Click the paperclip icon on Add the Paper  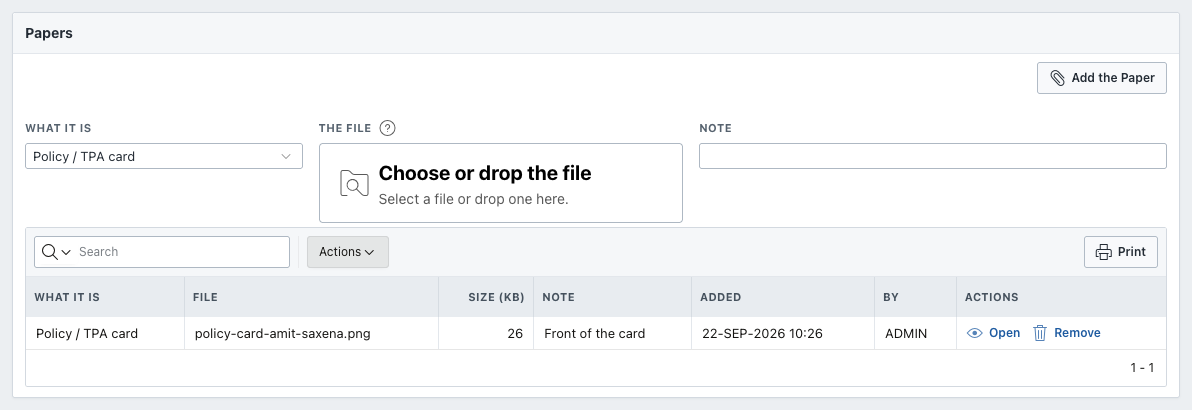click(1057, 78)
